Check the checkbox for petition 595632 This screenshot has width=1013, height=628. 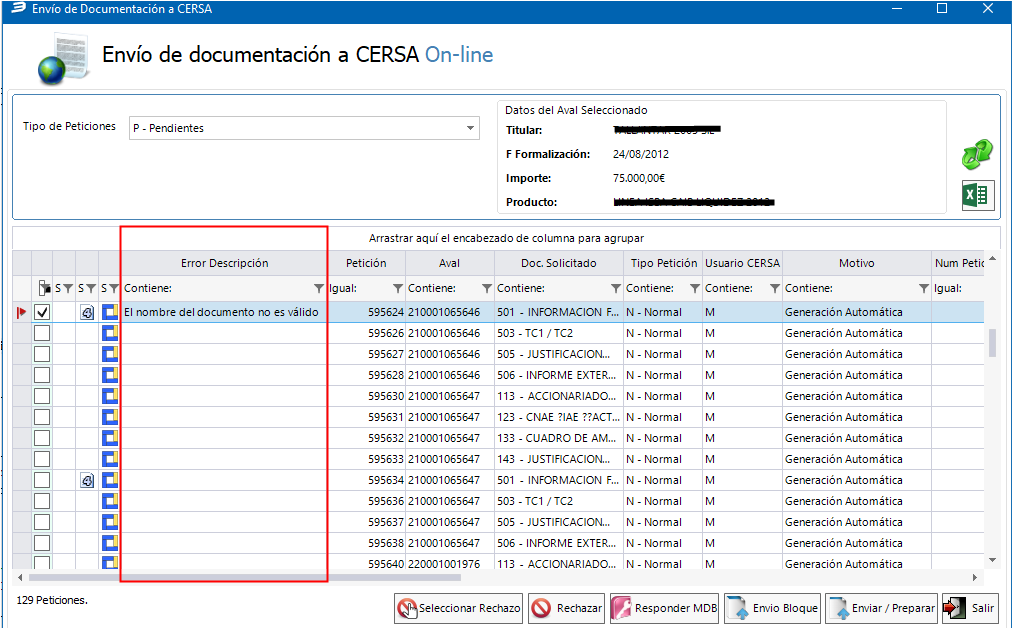click(42, 439)
